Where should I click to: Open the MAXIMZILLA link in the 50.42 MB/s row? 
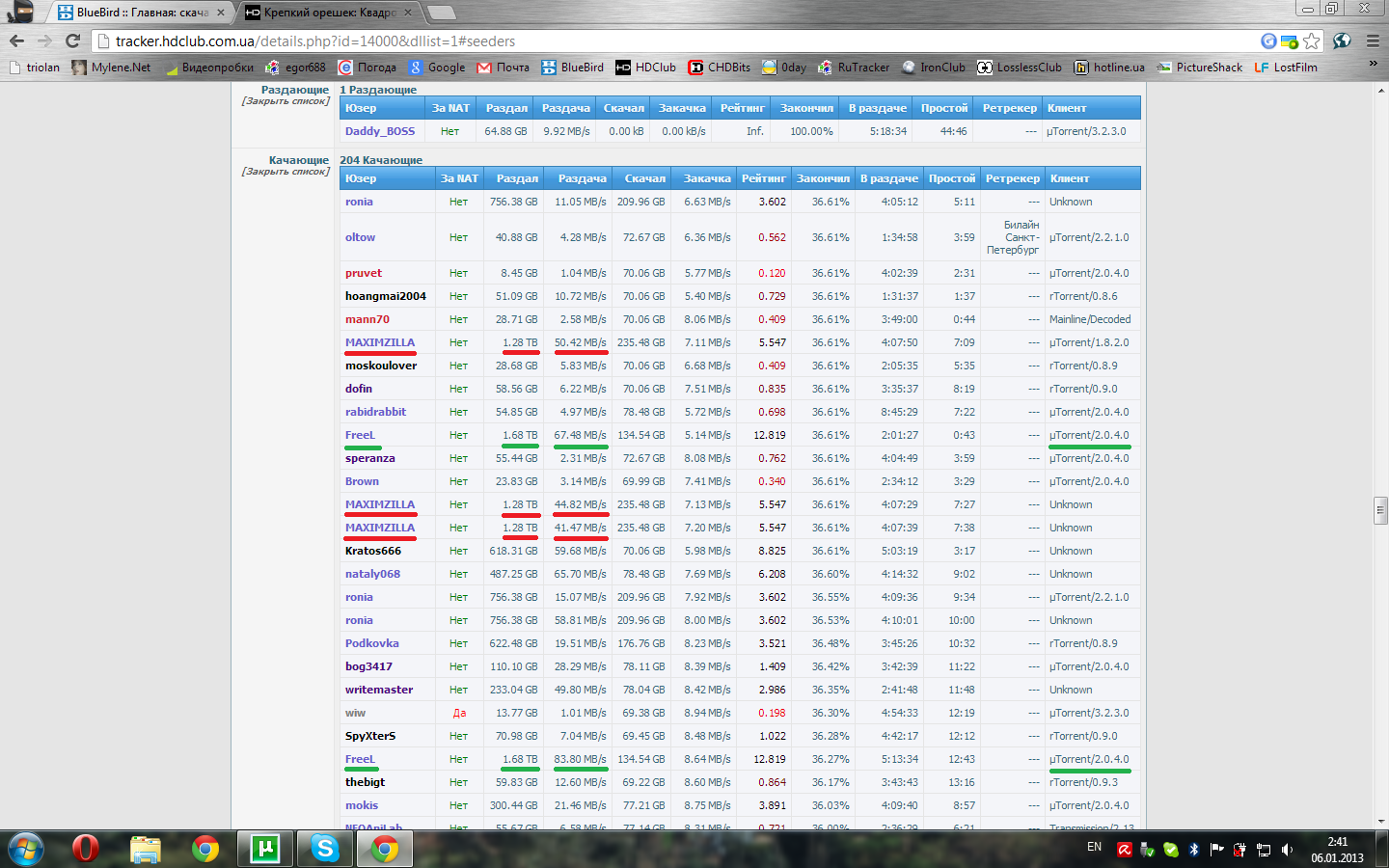[380, 342]
